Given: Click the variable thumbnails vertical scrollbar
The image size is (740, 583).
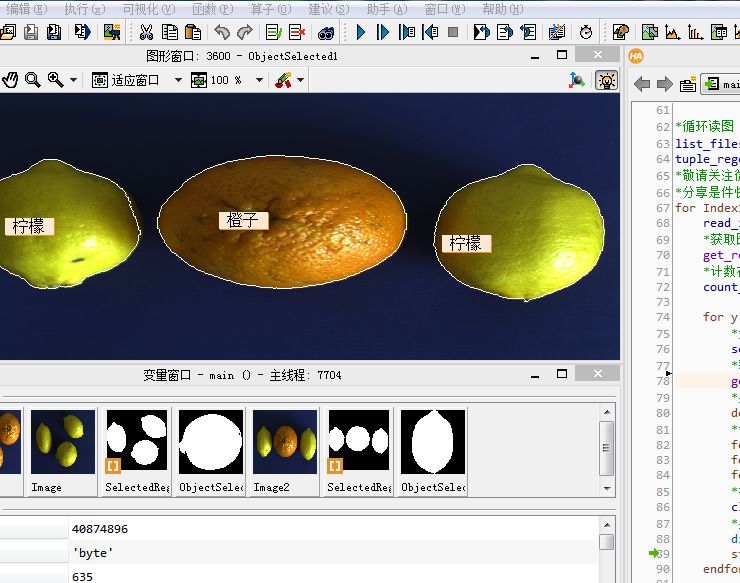Looking at the screenshot, I should coord(606,450).
